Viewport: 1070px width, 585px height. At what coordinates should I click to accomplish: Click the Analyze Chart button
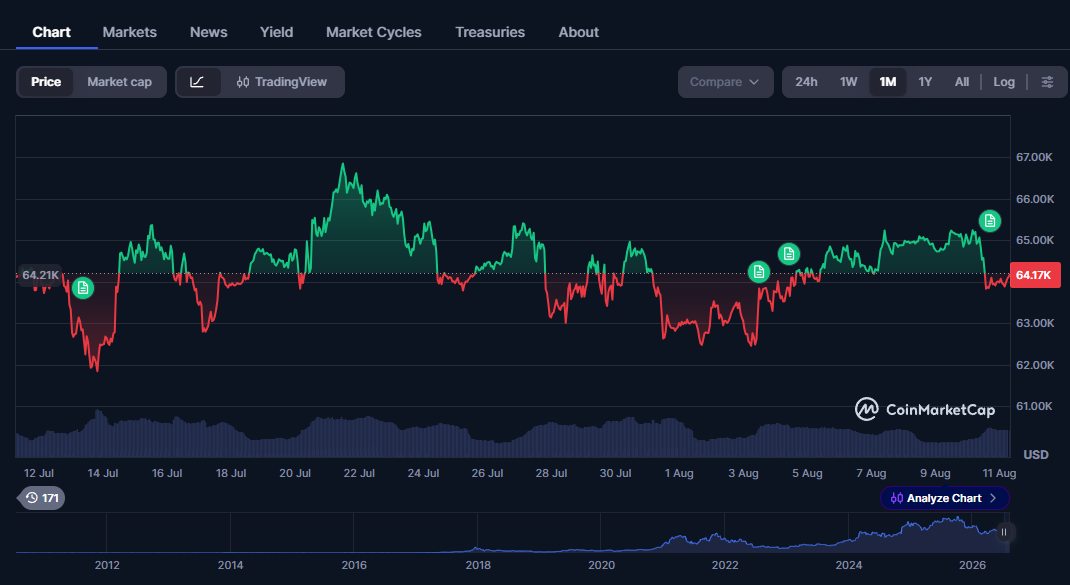tap(944, 498)
